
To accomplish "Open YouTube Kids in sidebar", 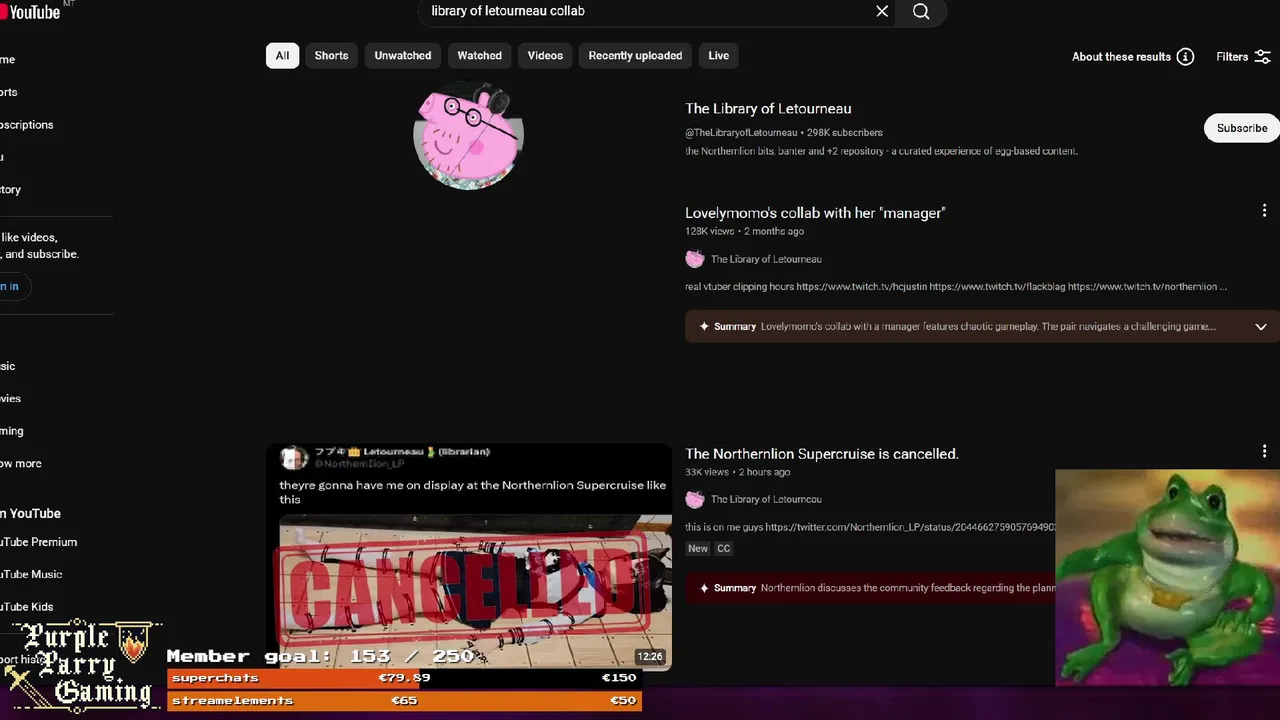I will (x=27, y=607).
